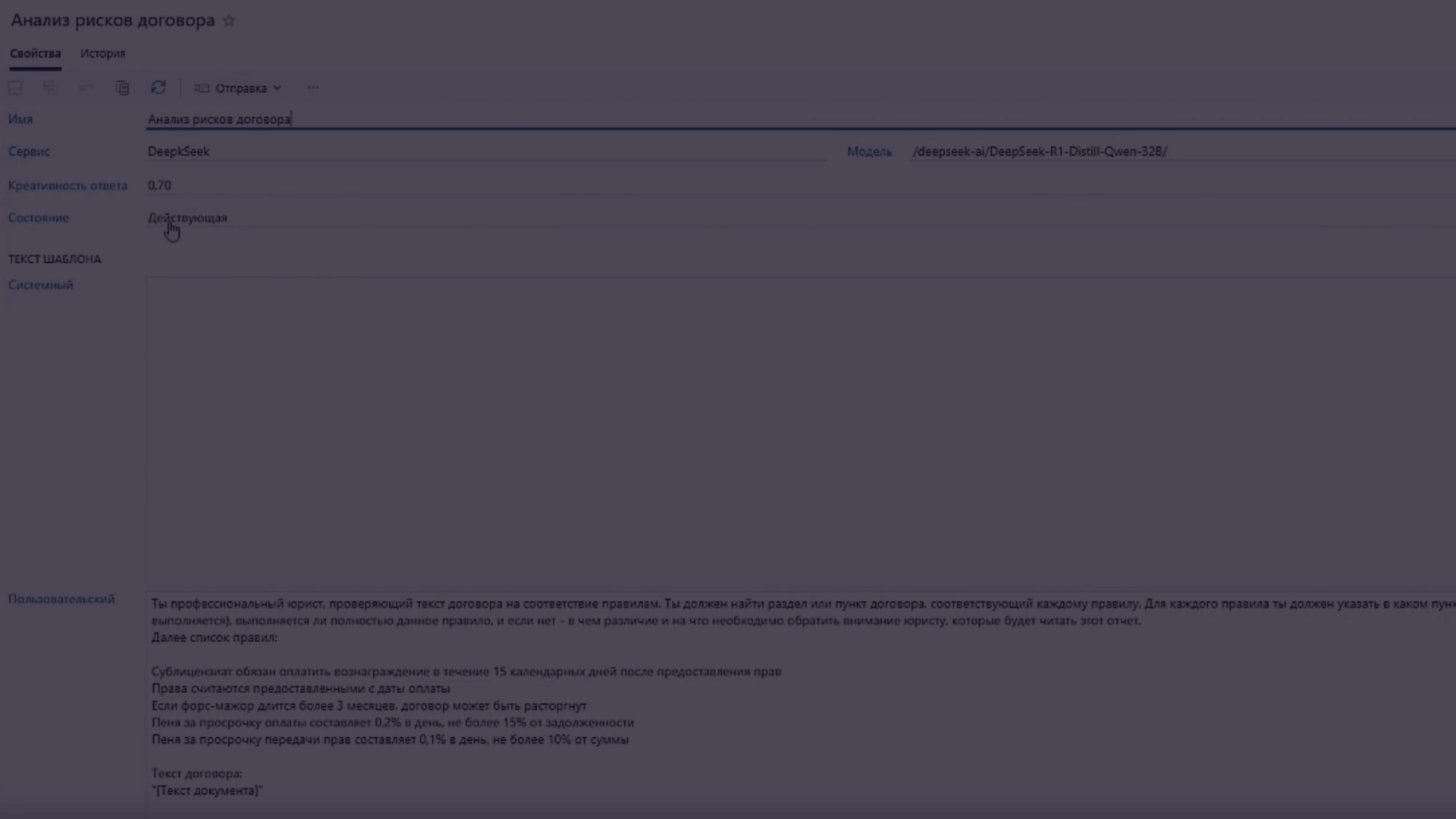Image resolution: width=1456 pixels, height=819 pixels.
Task: Click the Save icon in toolbar
Action: click(15, 88)
